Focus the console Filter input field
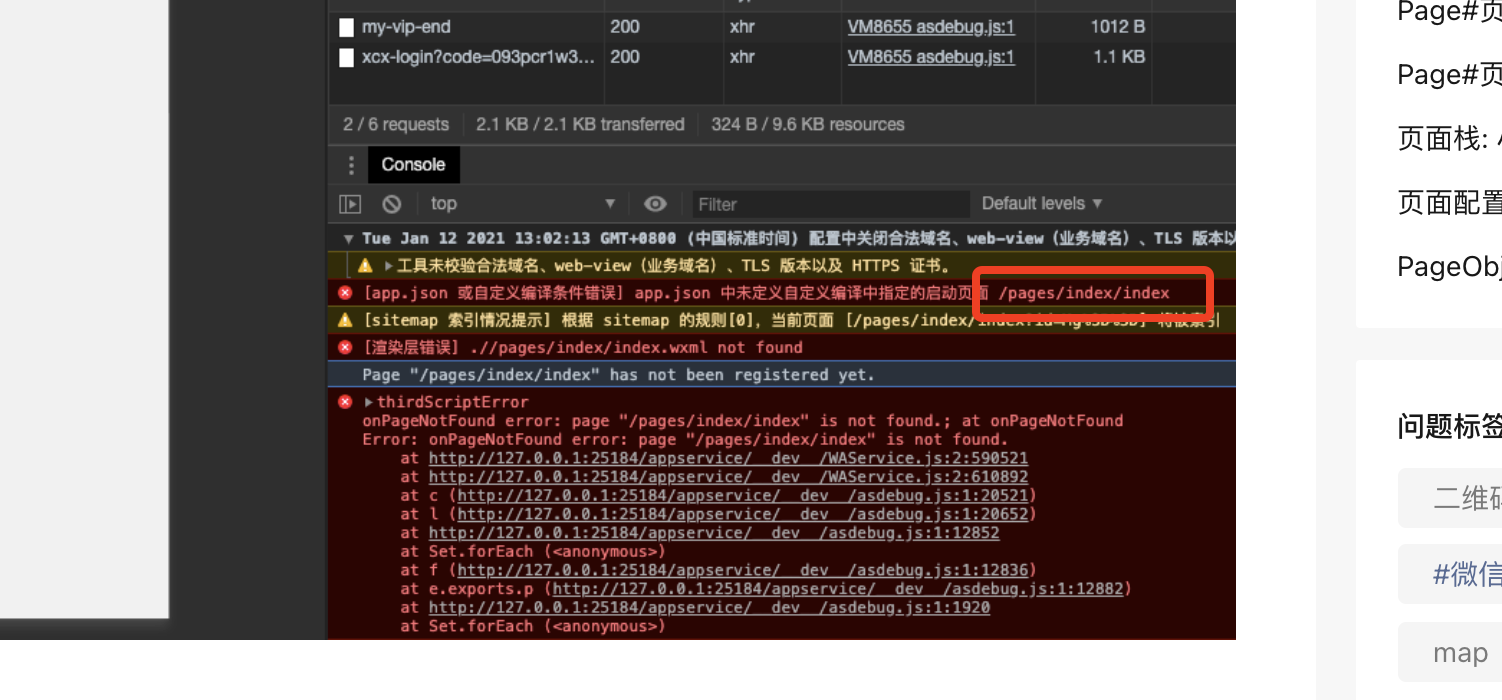The width and height of the screenshot is (1502, 700). tap(831, 204)
